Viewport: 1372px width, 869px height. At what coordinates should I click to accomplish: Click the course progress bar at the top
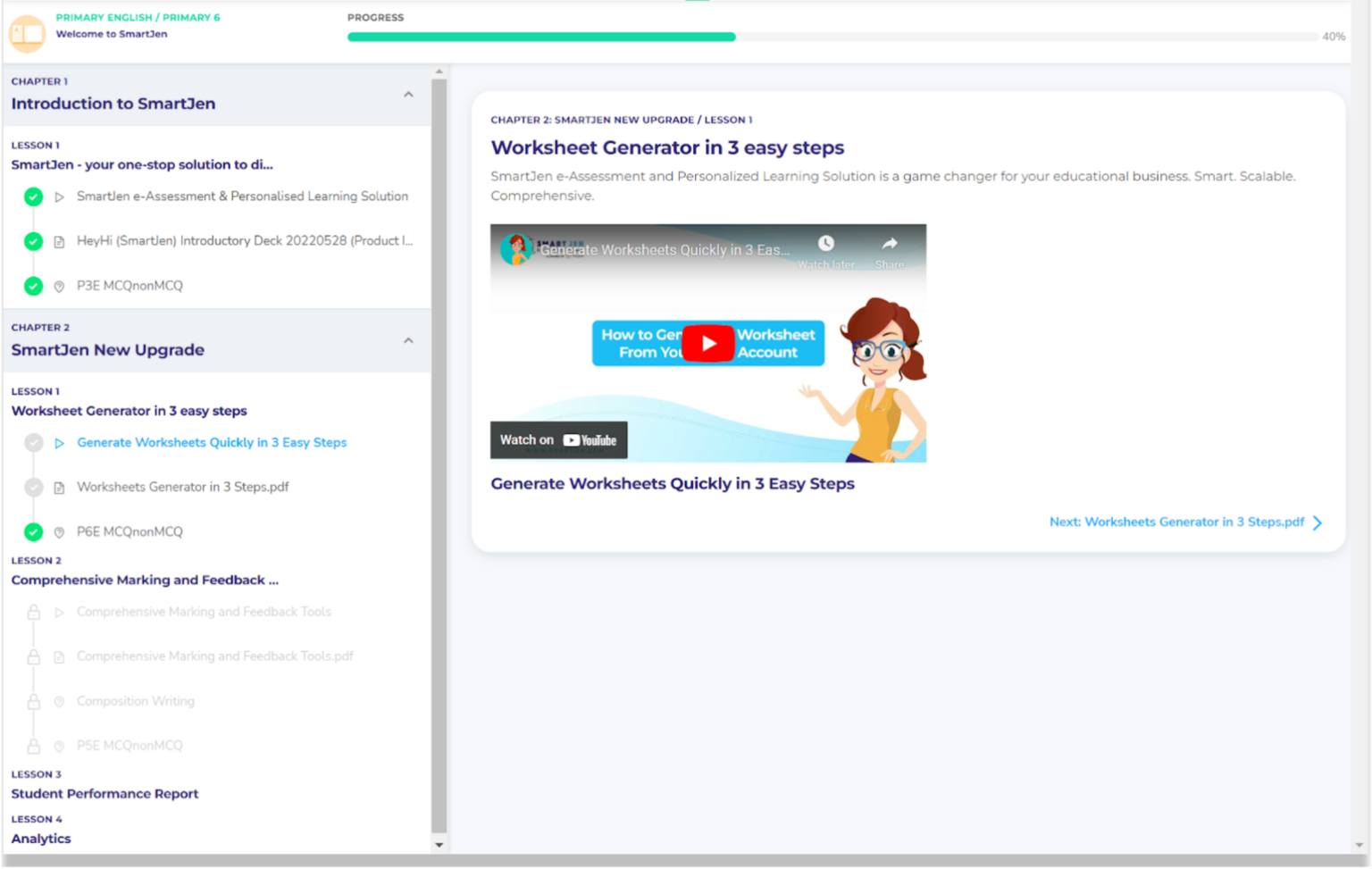(x=831, y=37)
